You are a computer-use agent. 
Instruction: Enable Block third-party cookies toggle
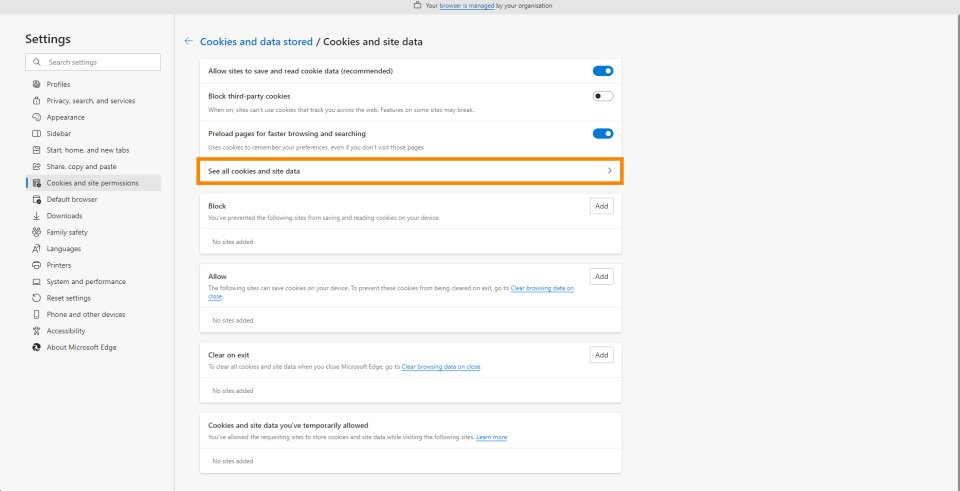(602, 96)
